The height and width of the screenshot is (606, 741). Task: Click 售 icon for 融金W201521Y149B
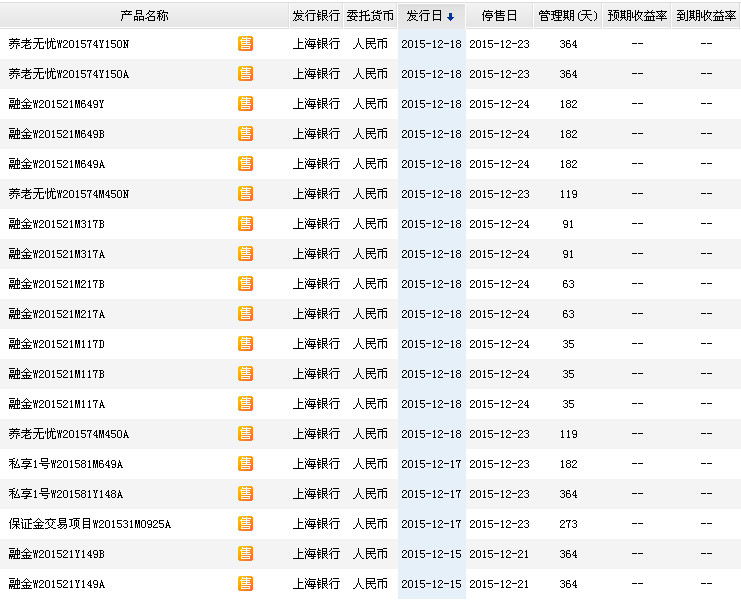245,554
